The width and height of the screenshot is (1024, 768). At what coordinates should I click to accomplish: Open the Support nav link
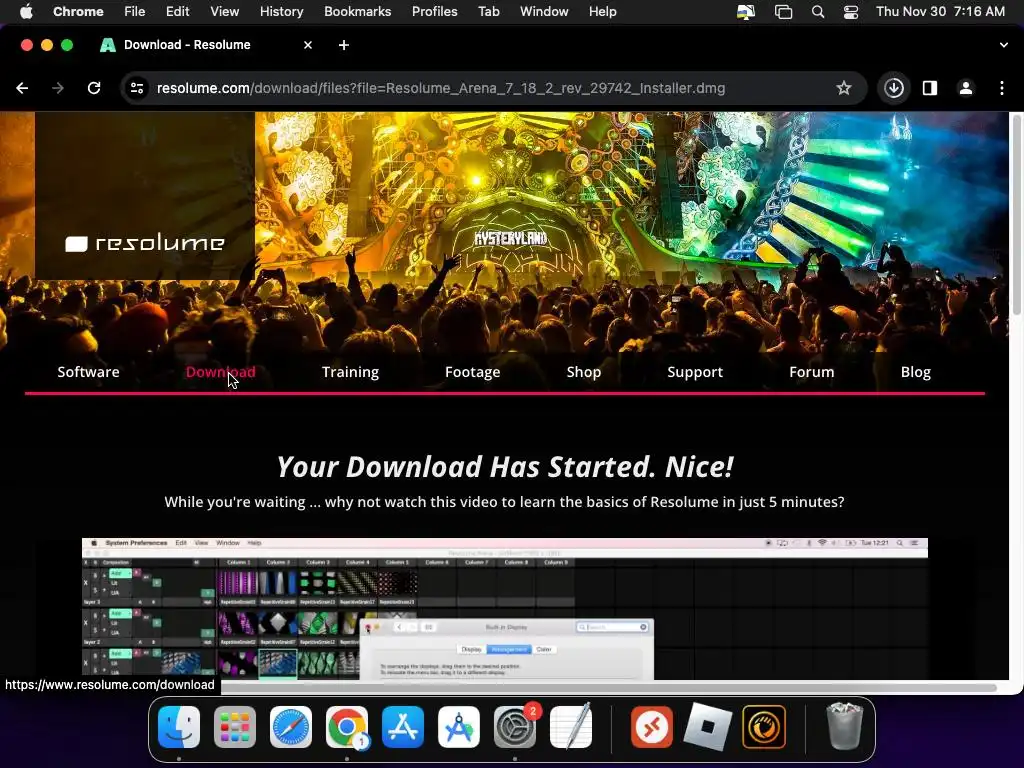click(695, 372)
